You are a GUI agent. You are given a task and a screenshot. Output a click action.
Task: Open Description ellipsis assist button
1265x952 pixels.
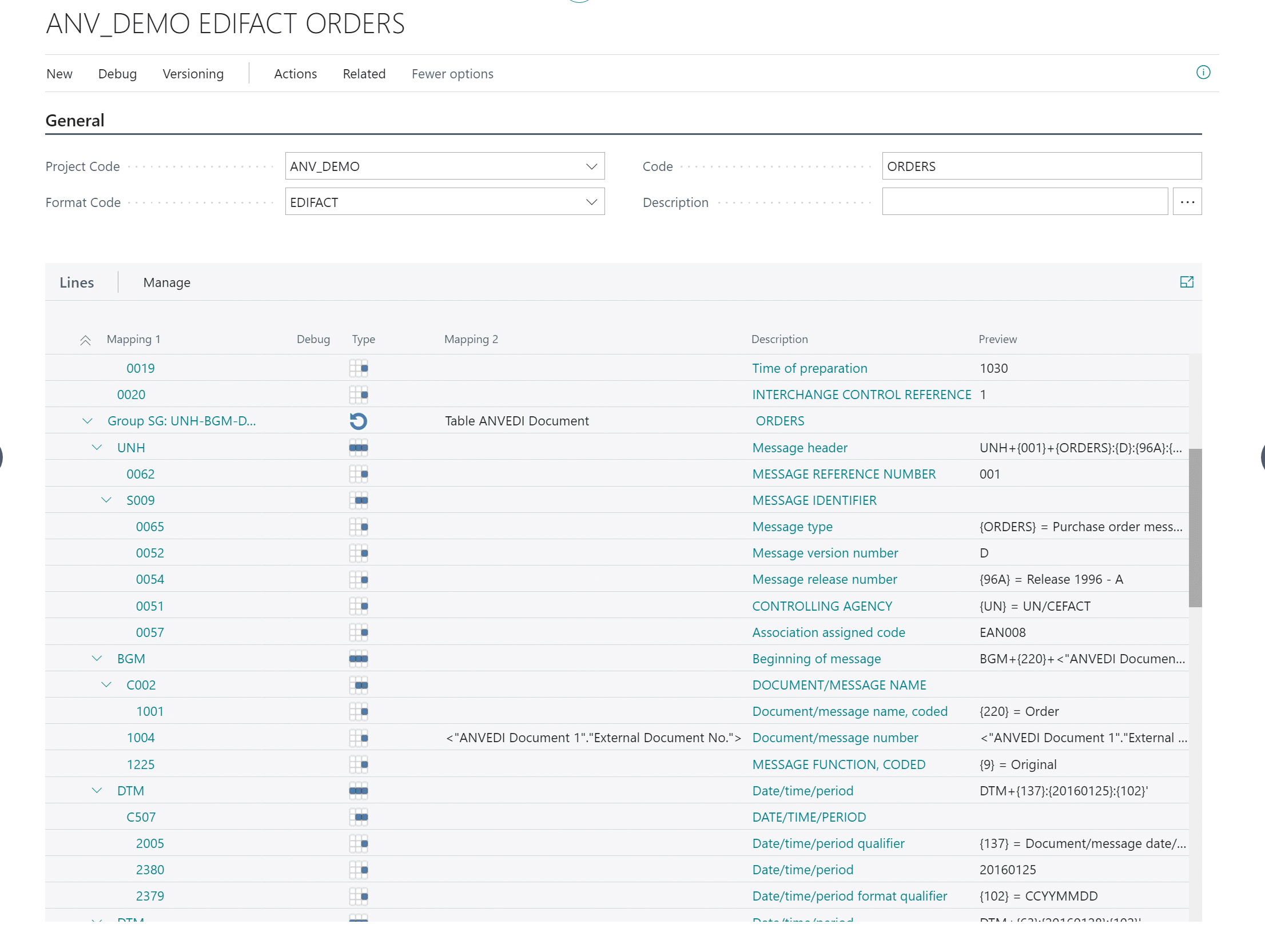1187,202
